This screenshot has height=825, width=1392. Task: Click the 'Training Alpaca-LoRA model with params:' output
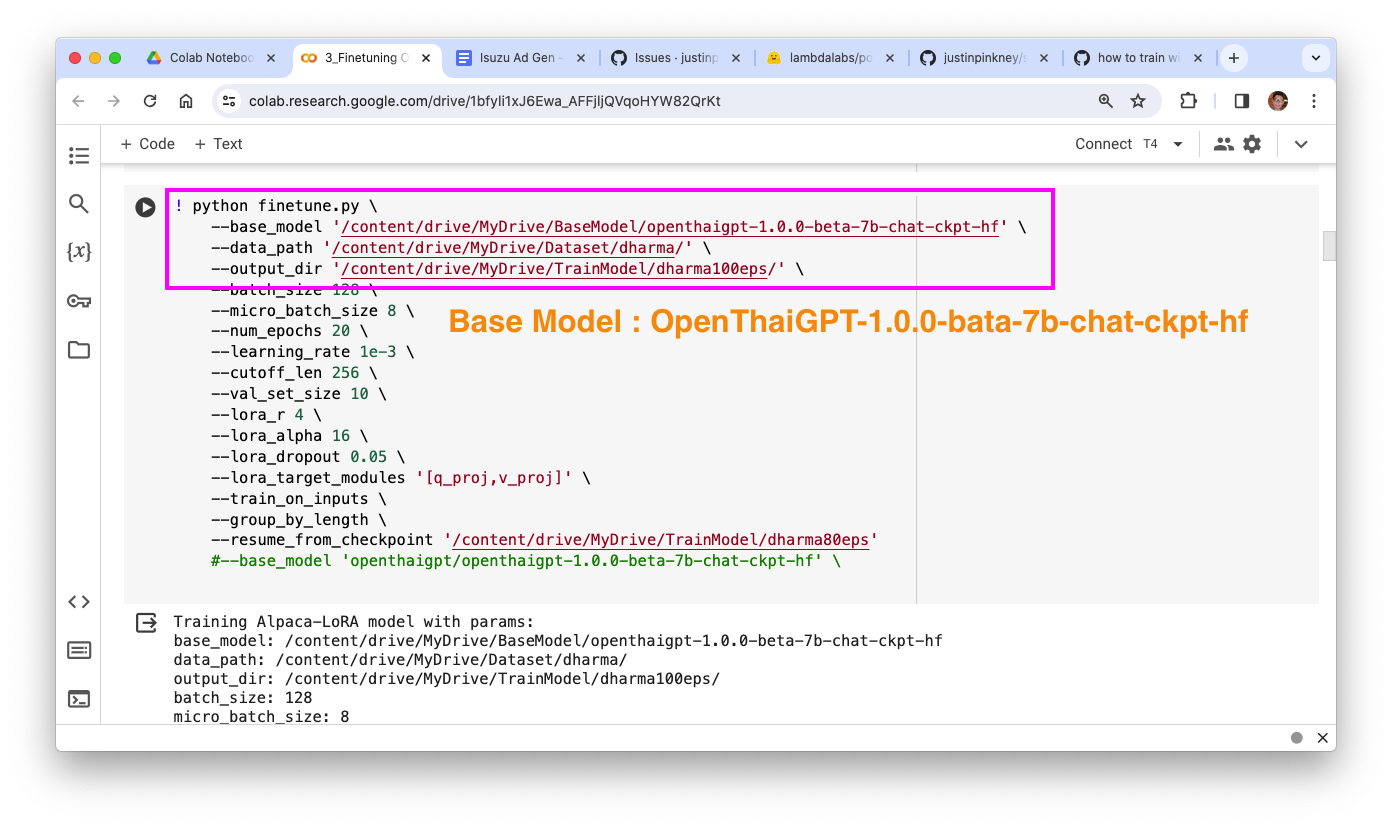click(354, 622)
